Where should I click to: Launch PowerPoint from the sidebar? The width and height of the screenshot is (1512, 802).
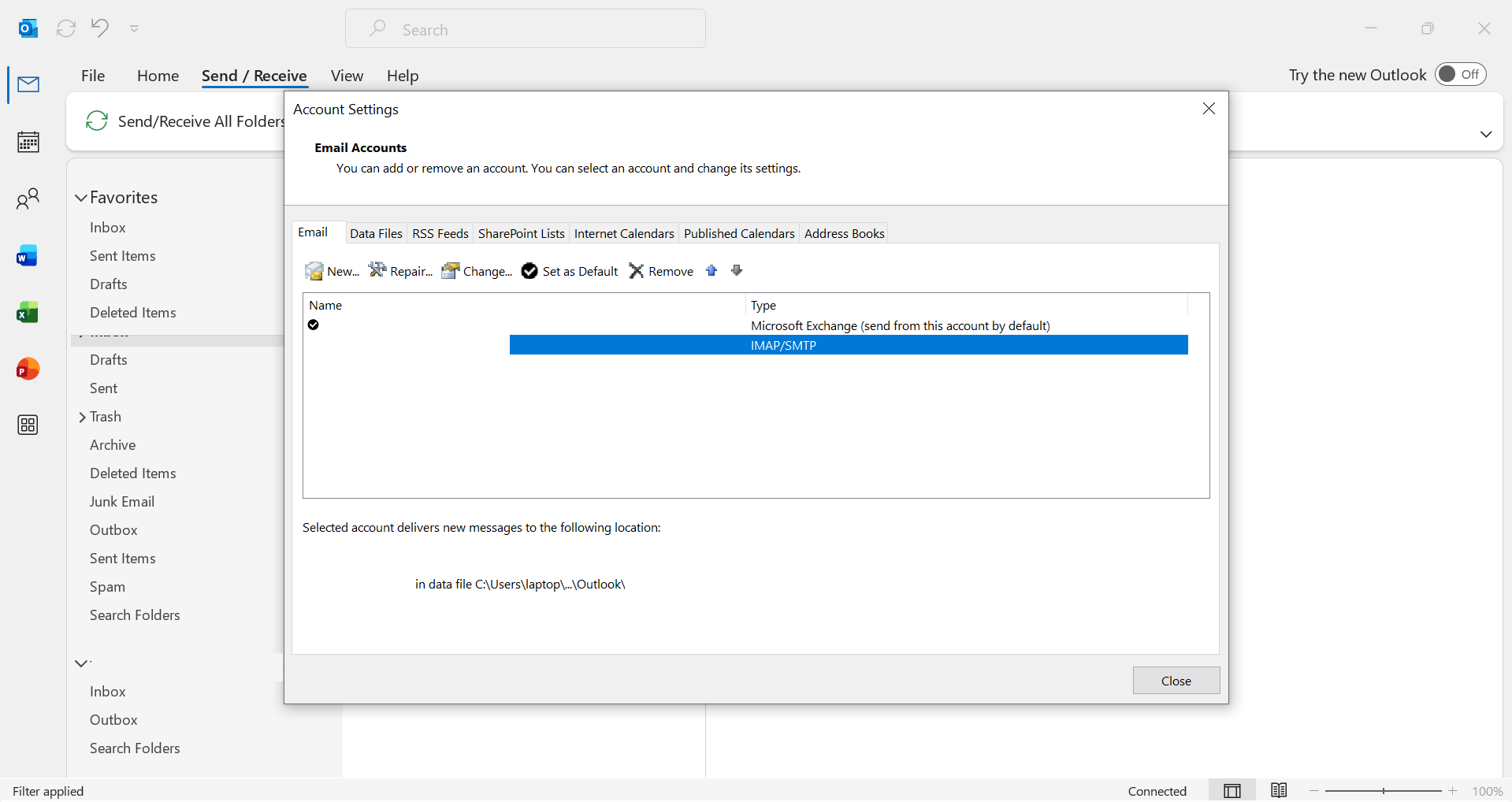pos(28,369)
